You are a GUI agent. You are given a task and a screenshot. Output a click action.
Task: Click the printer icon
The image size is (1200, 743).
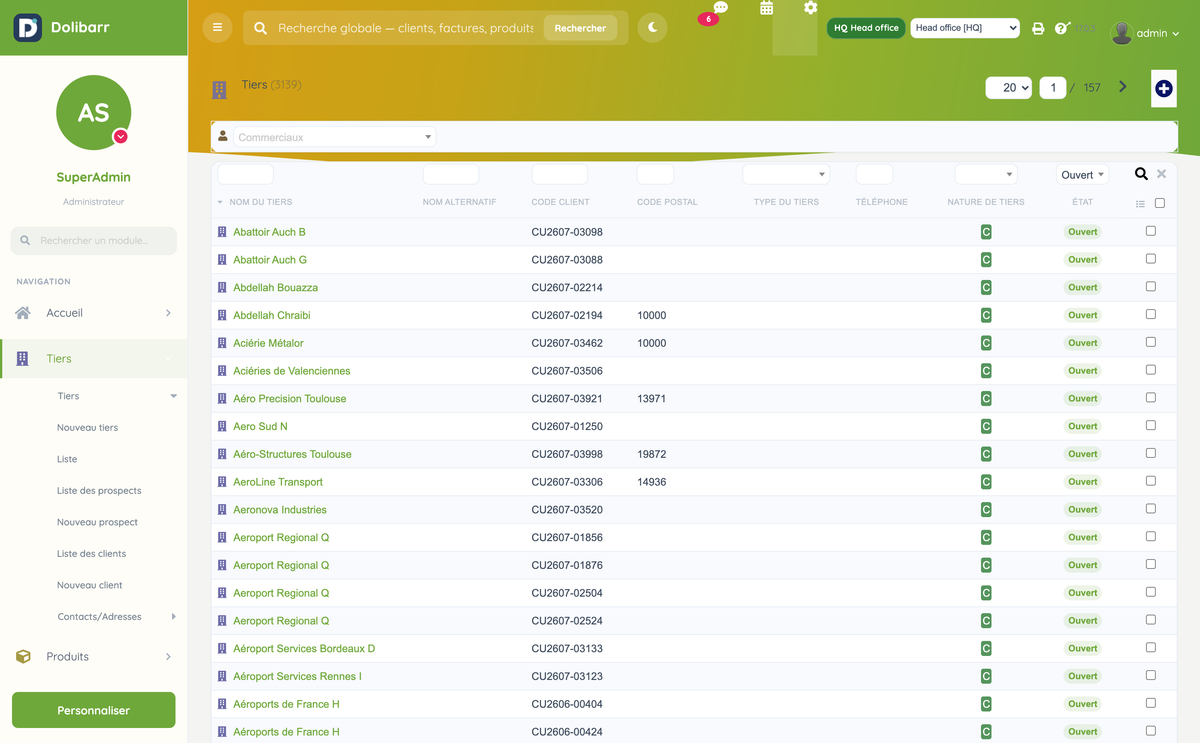click(x=1038, y=29)
